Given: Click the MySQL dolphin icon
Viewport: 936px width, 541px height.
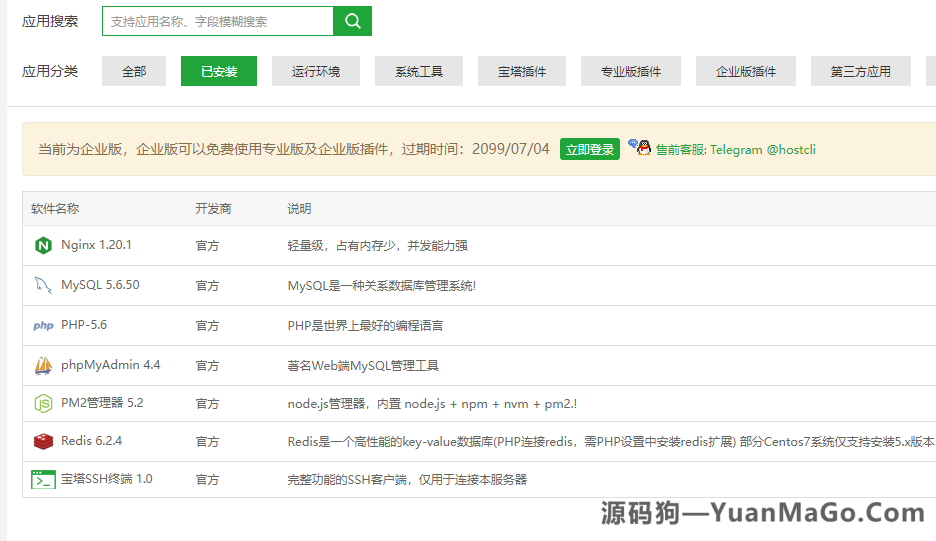Looking at the screenshot, I should [x=43, y=285].
